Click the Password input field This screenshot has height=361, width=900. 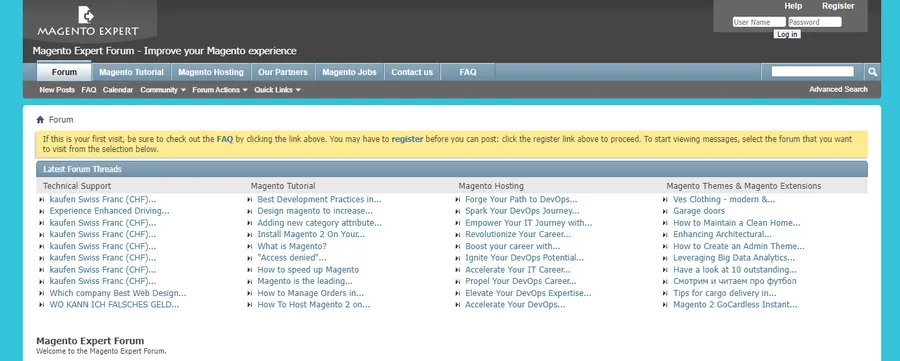pyautogui.click(x=814, y=22)
